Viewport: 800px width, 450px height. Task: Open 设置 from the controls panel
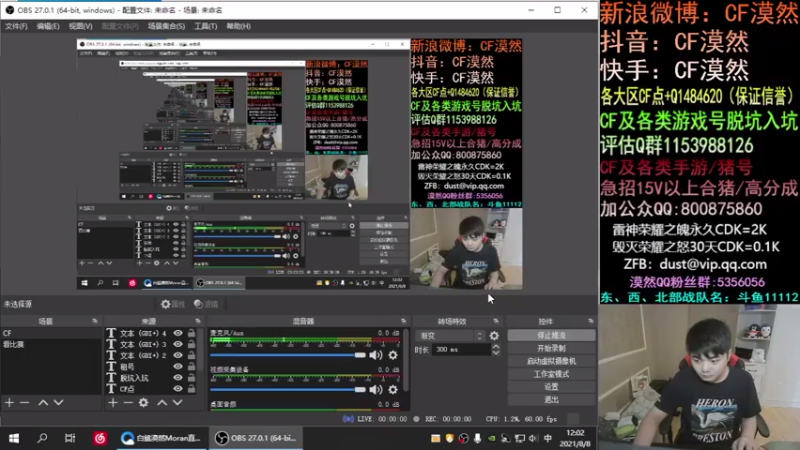(552, 387)
